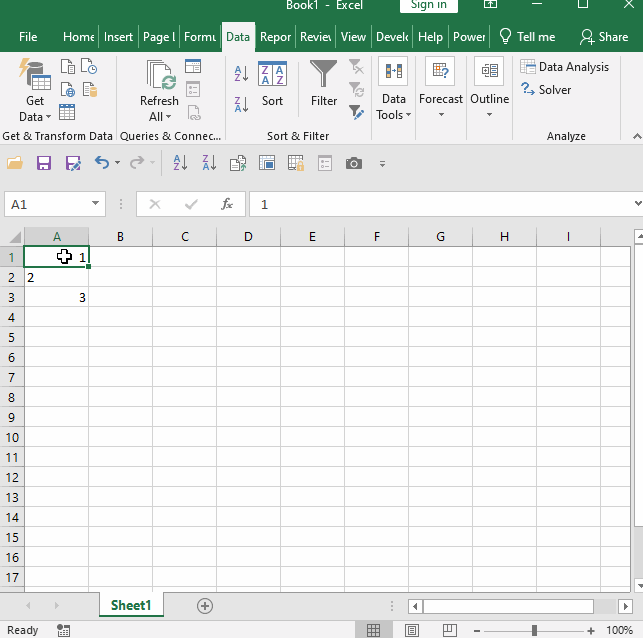Click the Tell me search box

tap(527, 37)
